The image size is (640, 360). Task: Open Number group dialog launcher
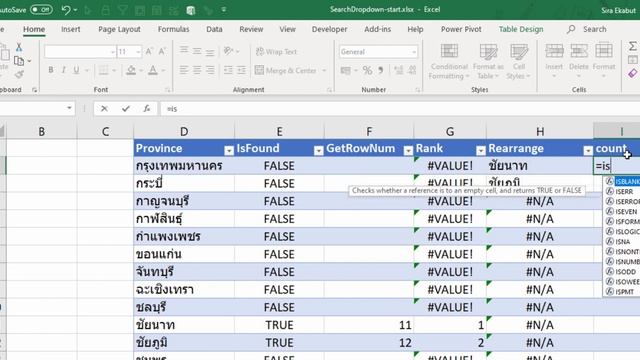418,89
